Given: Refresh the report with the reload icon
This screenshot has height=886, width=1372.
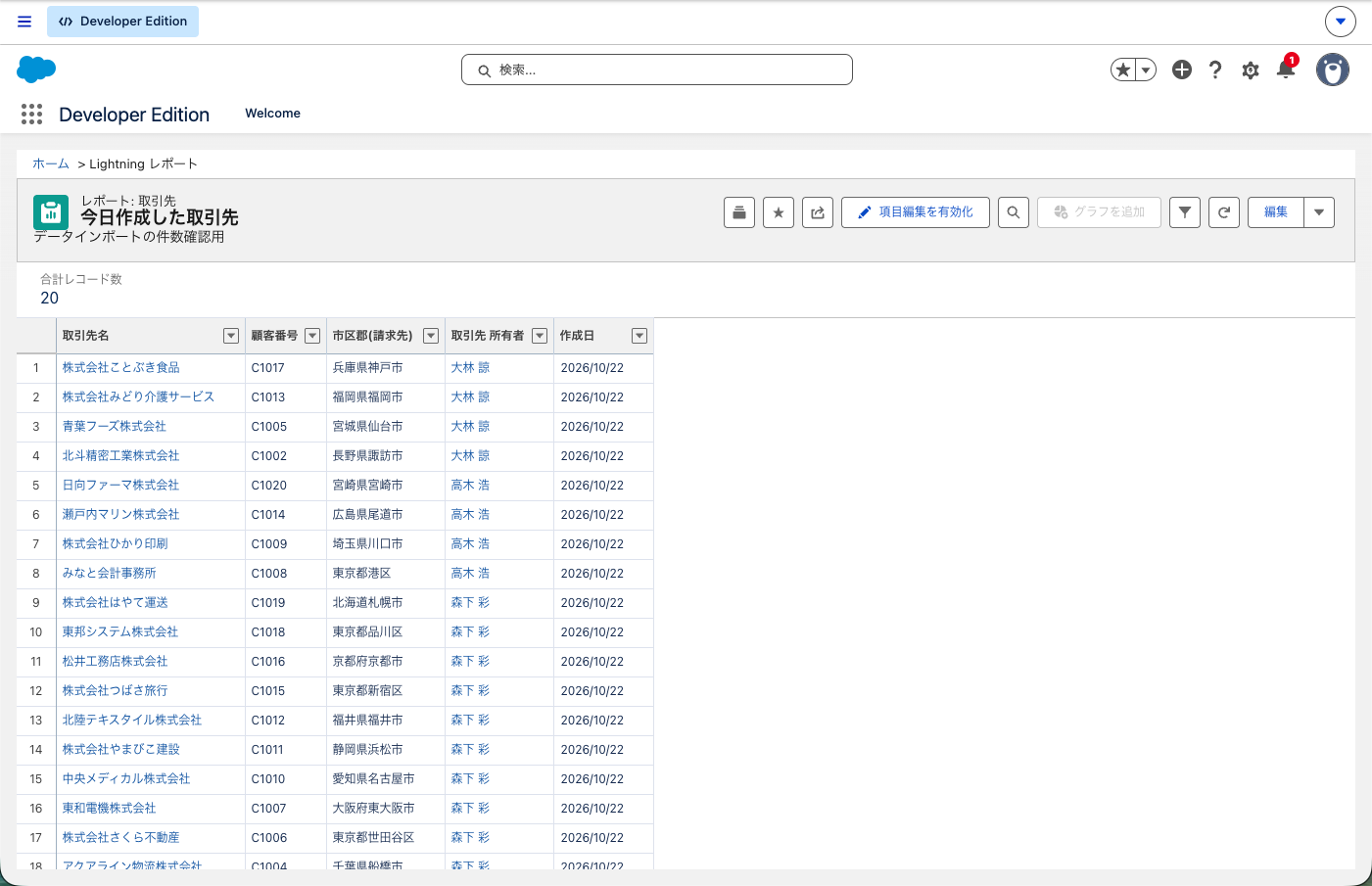Looking at the screenshot, I should click(1224, 212).
